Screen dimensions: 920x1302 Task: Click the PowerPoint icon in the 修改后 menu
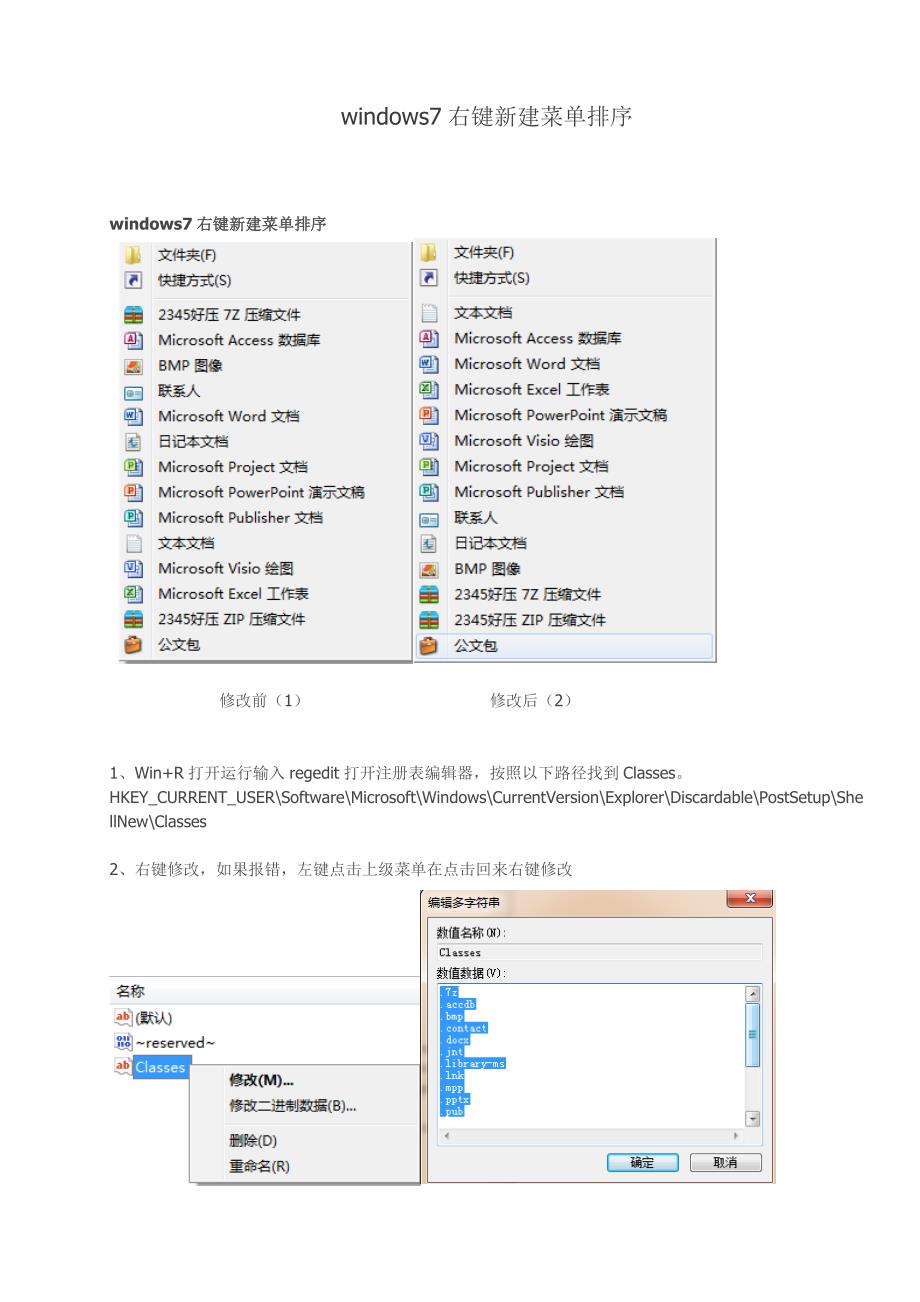tap(429, 415)
